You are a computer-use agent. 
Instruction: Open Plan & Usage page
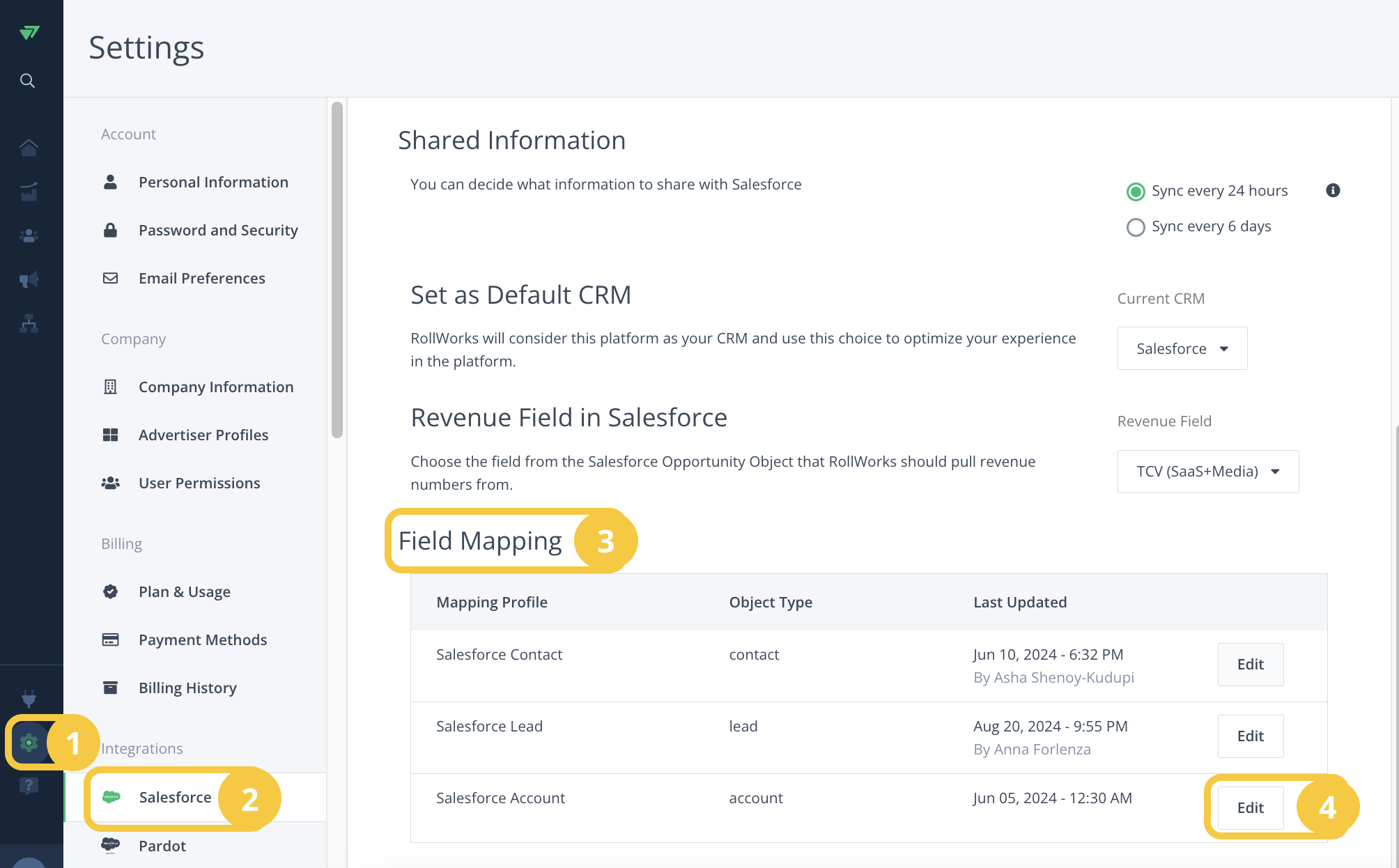185,591
